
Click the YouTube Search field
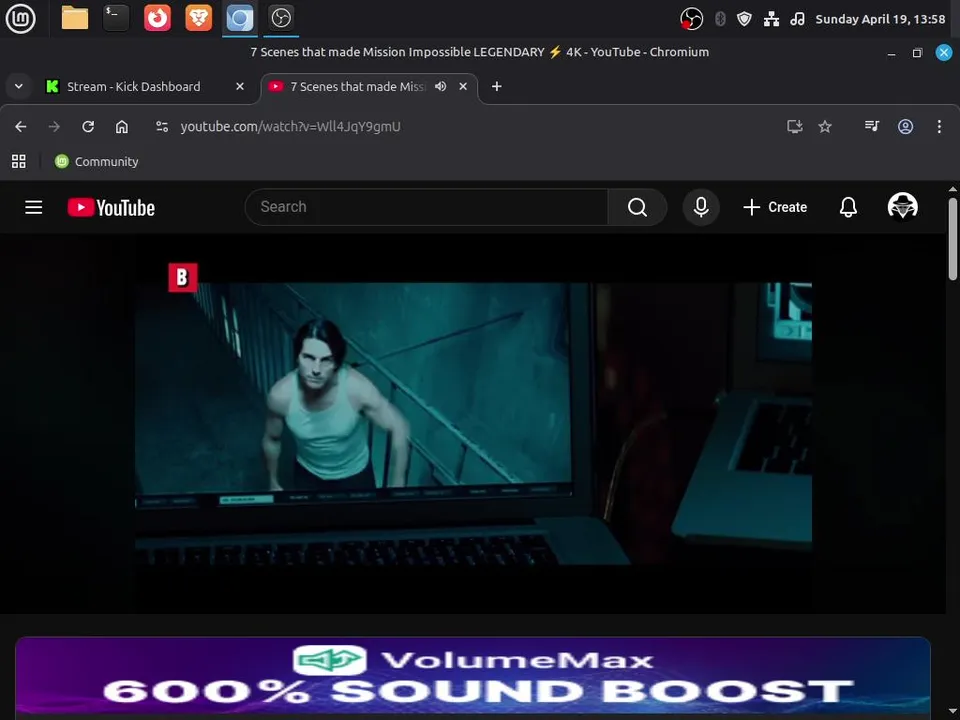426,207
